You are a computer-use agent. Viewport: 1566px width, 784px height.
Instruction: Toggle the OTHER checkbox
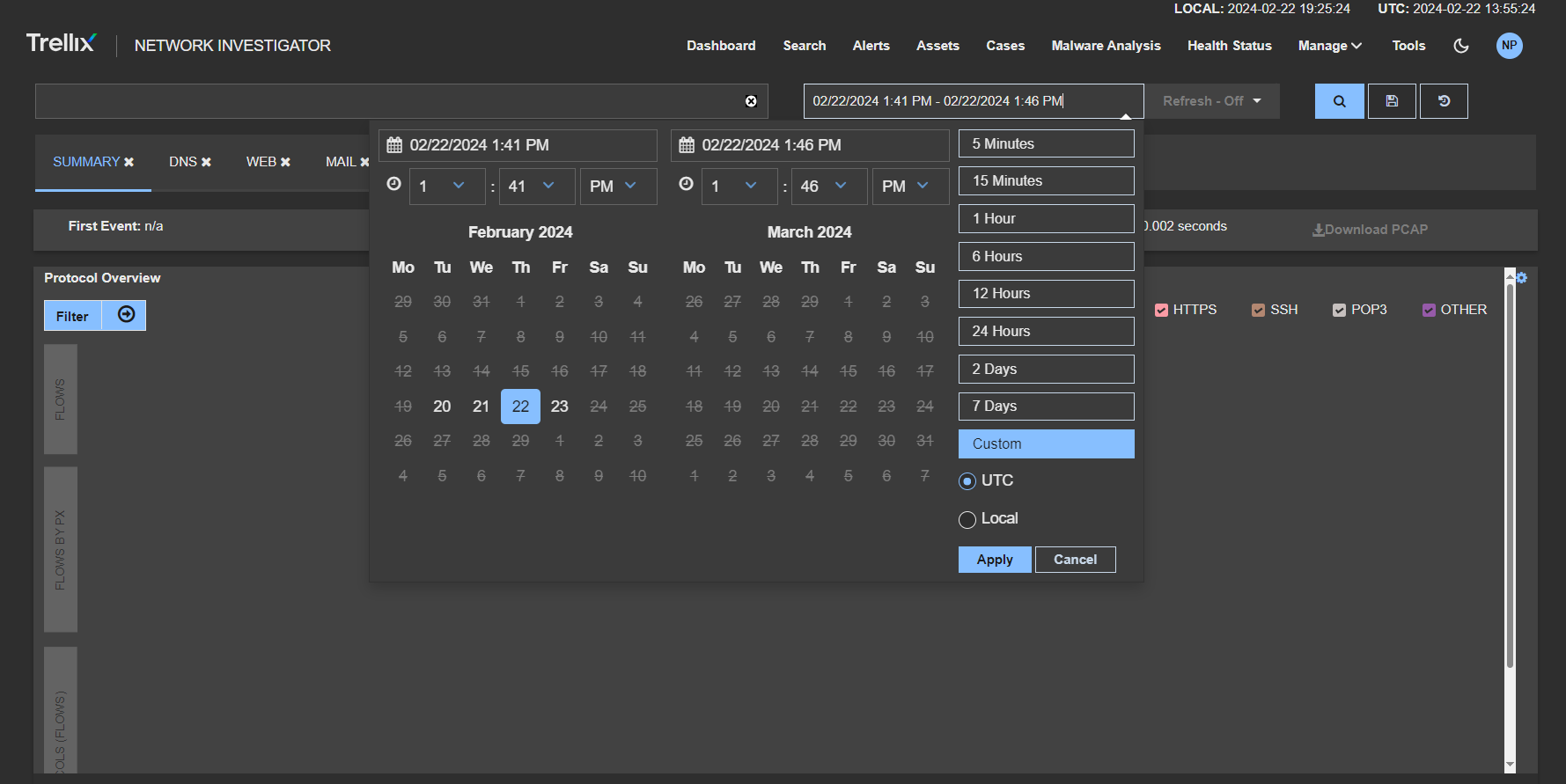pos(1429,310)
